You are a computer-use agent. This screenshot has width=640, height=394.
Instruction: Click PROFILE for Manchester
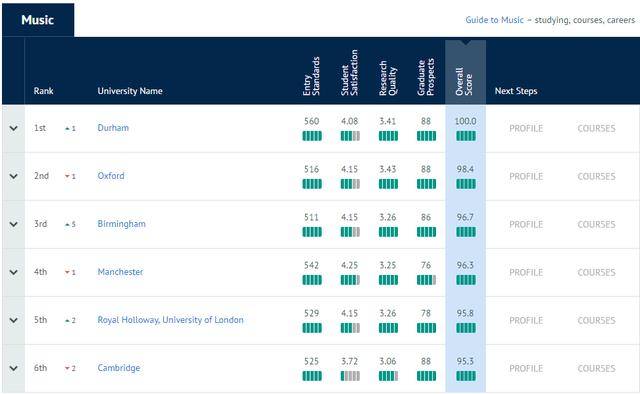coord(526,272)
